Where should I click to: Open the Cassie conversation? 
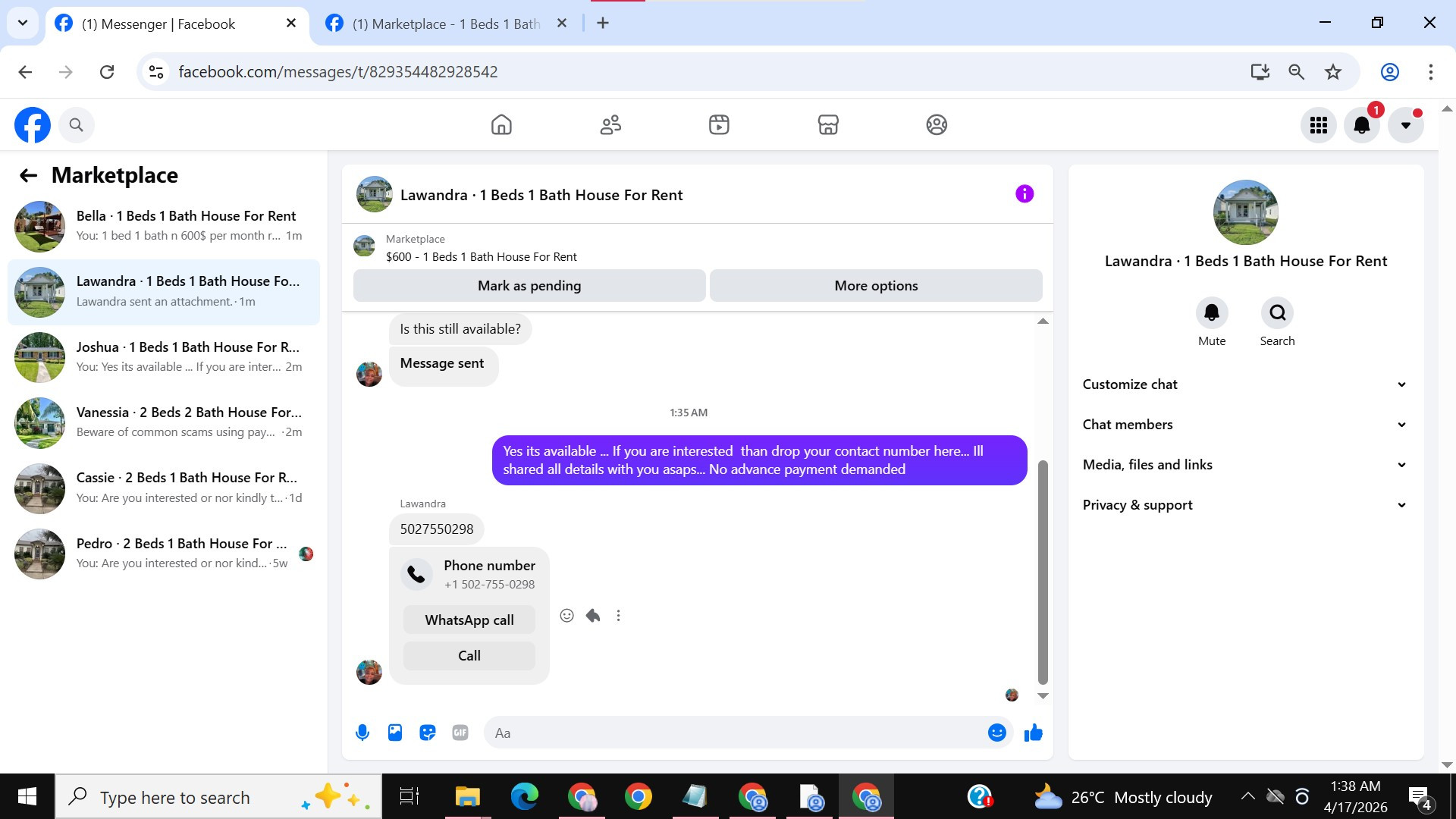pos(164,488)
